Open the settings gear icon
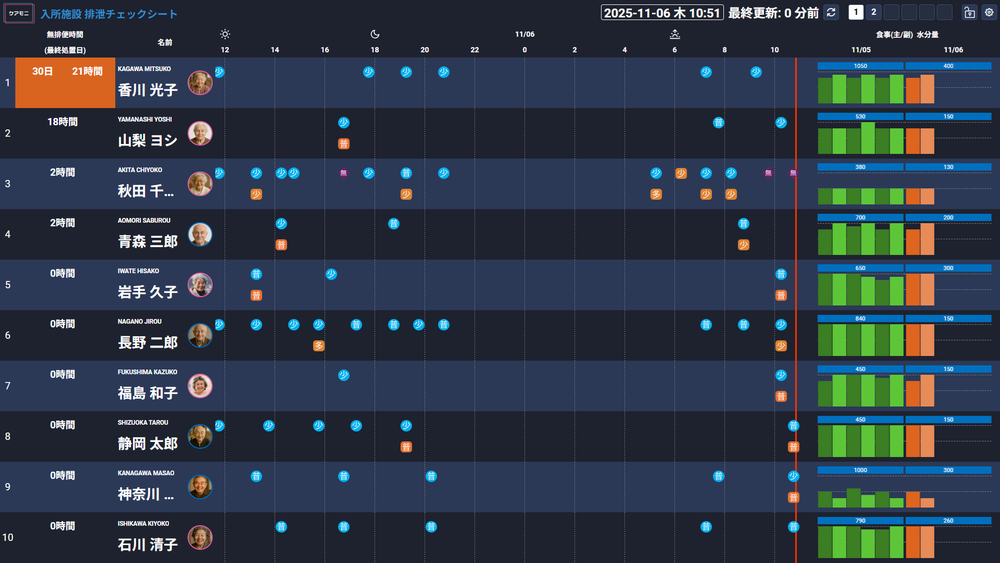This screenshot has width=1000, height=563. click(989, 12)
